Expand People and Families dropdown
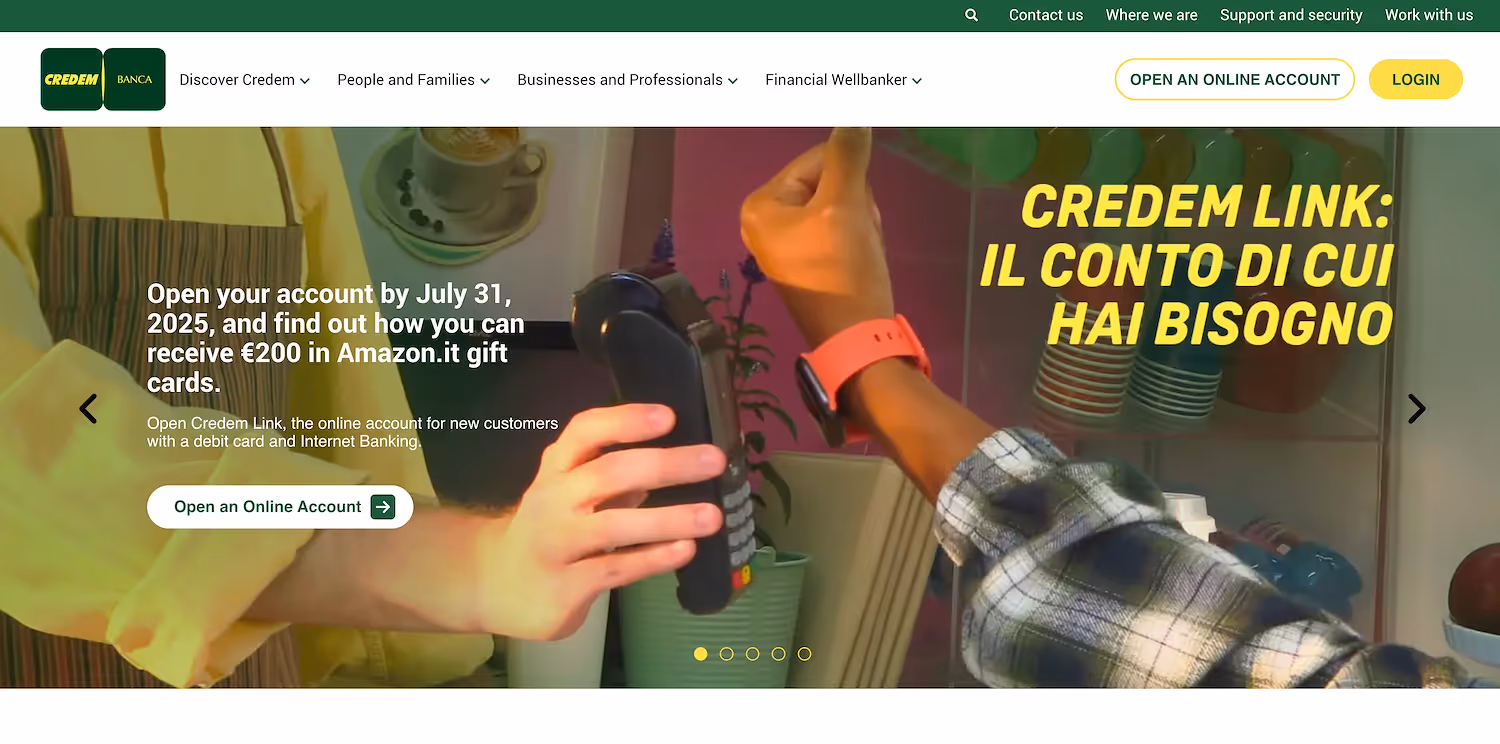 414,80
